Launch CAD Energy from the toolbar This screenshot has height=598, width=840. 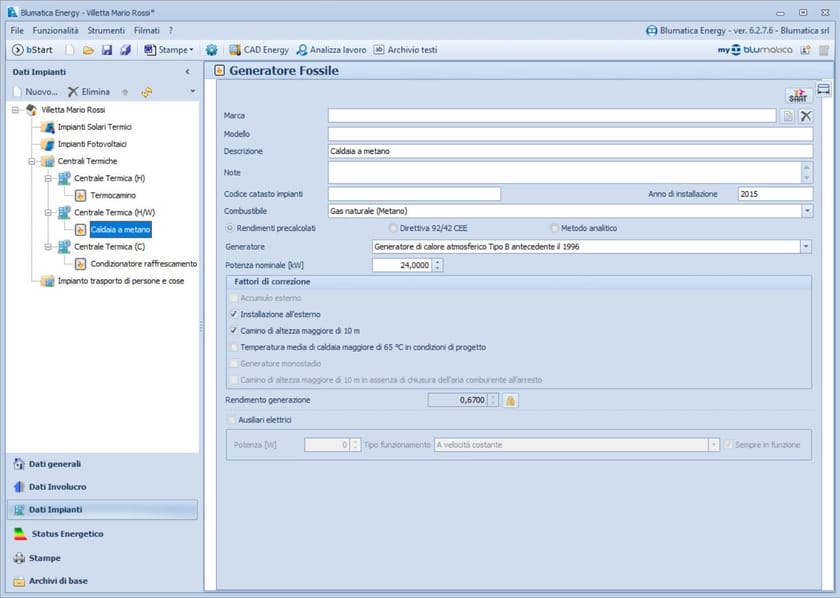258,50
